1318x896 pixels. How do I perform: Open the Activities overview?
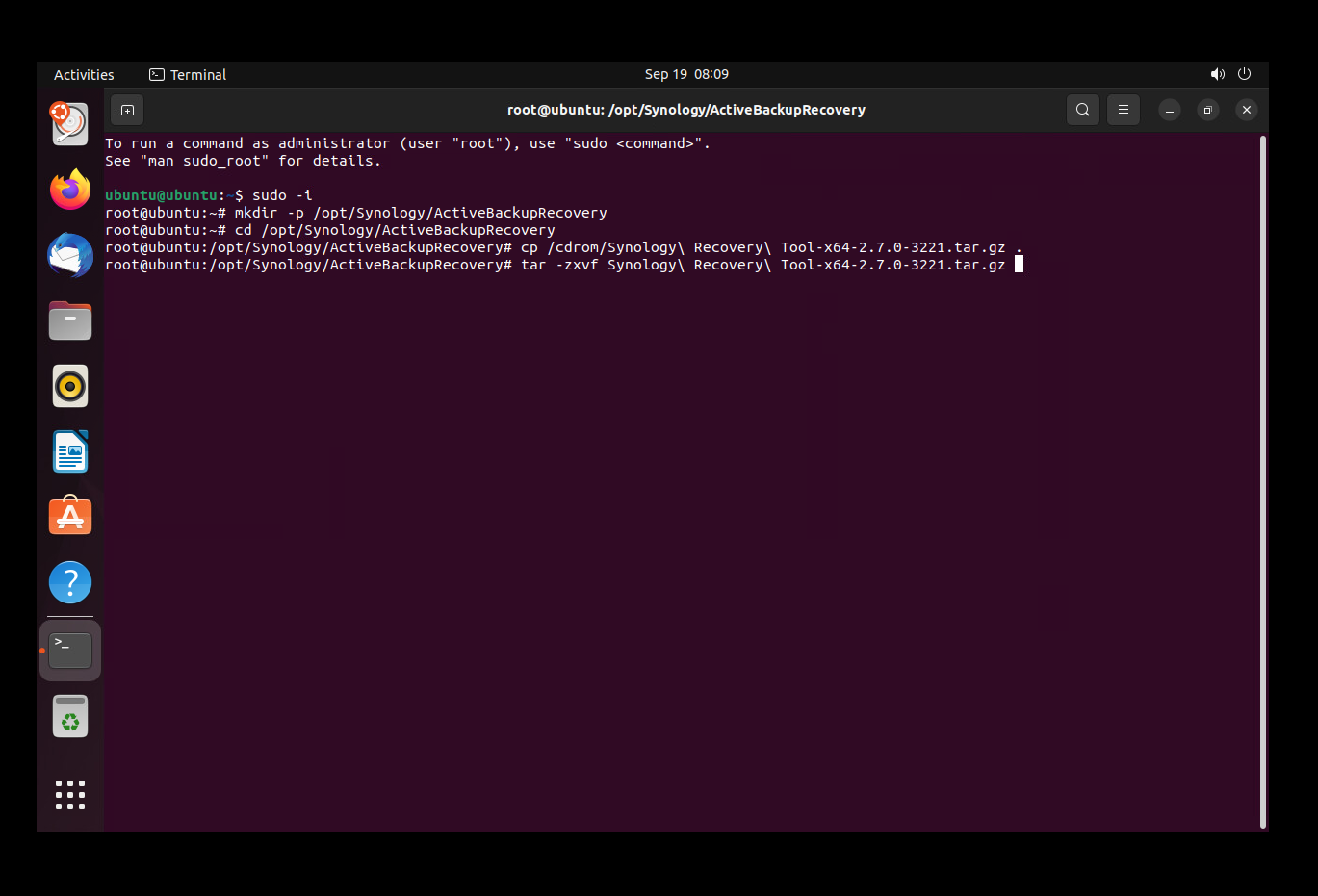coord(84,74)
